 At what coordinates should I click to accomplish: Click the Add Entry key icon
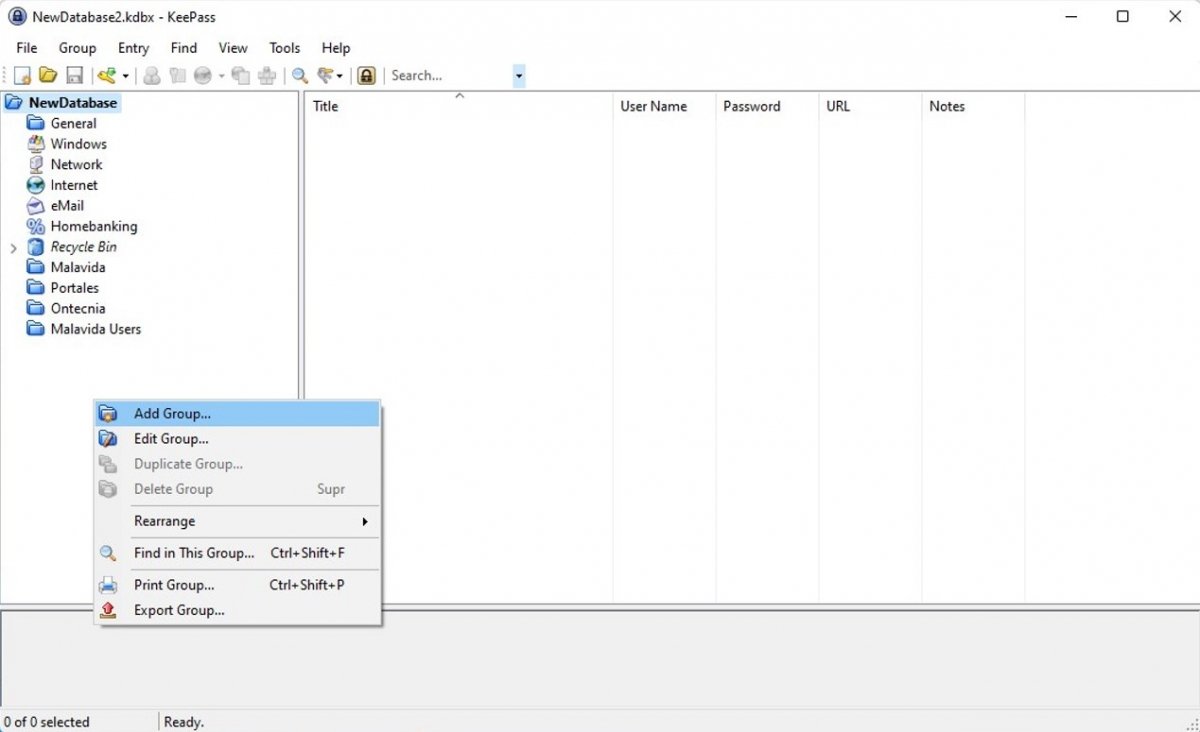(x=106, y=75)
